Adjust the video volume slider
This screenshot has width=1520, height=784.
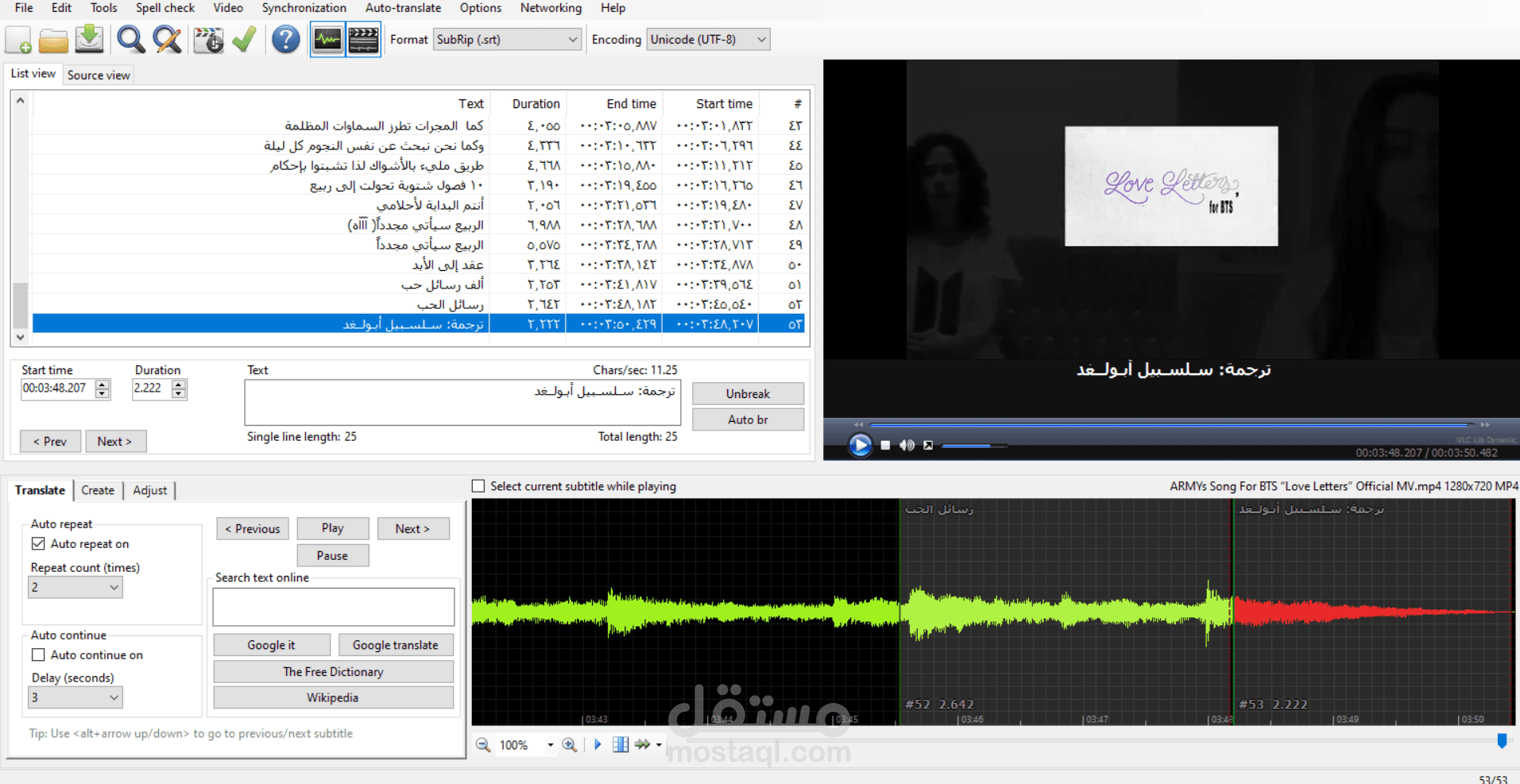[x=974, y=446]
